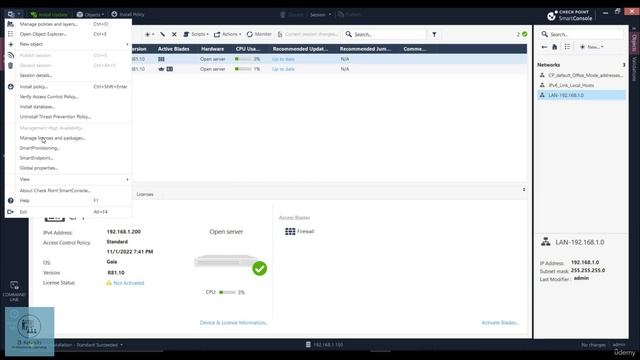Open the Validations vertical side tab

(634, 69)
